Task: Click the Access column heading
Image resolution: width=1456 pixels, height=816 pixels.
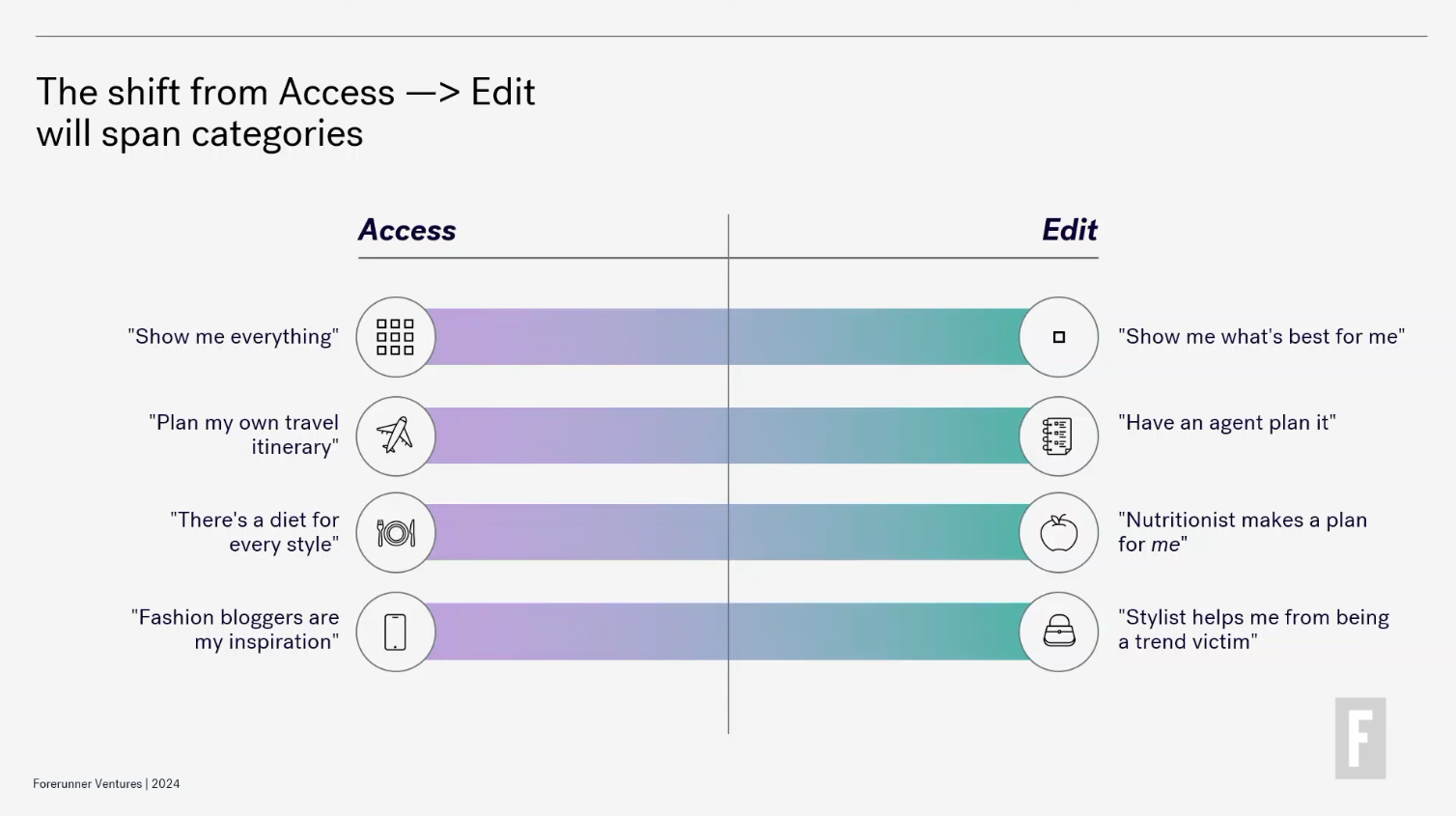Action: point(406,230)
